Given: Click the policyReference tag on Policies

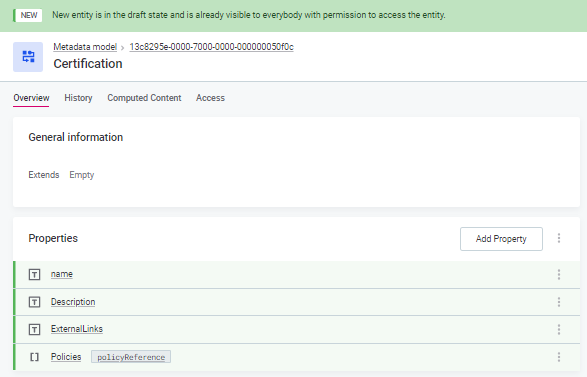Looking at the screenshot, I should [x=131, y=357].
